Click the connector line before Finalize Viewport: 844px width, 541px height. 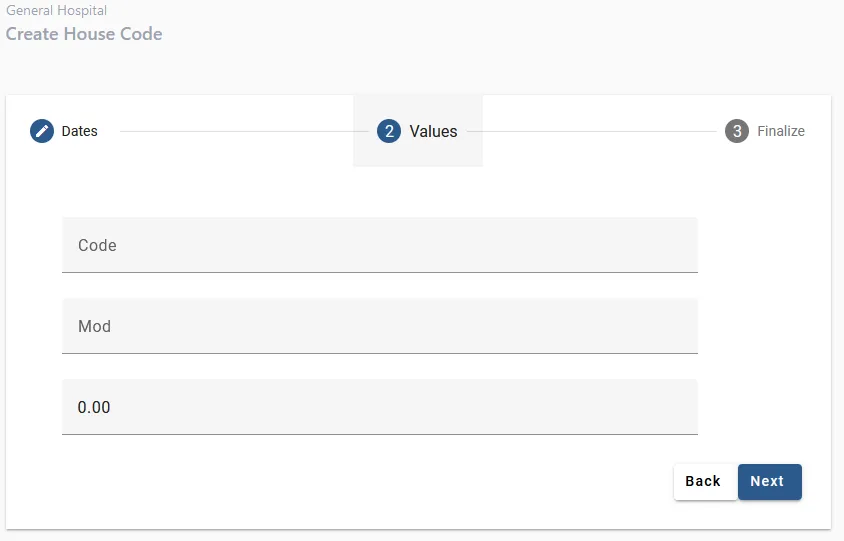(595, 131)
